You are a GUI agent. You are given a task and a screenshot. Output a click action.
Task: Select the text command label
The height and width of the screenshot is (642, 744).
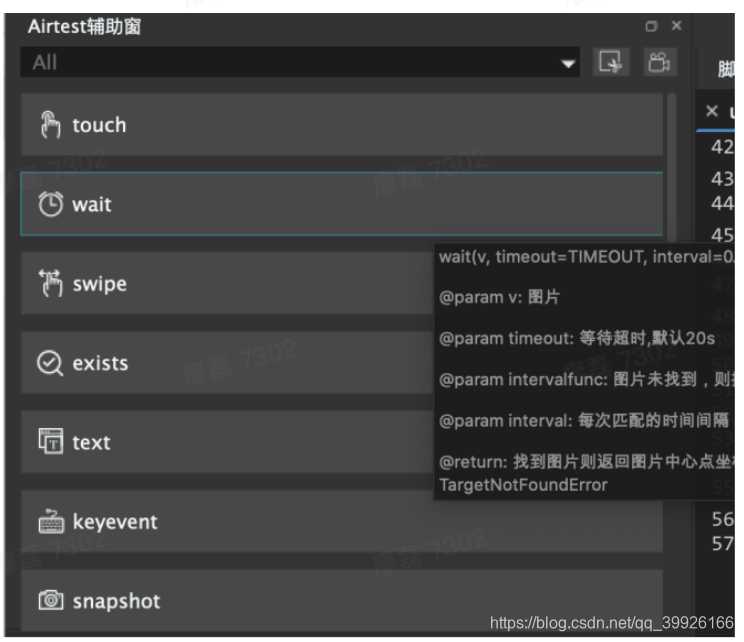click(91, 443)
